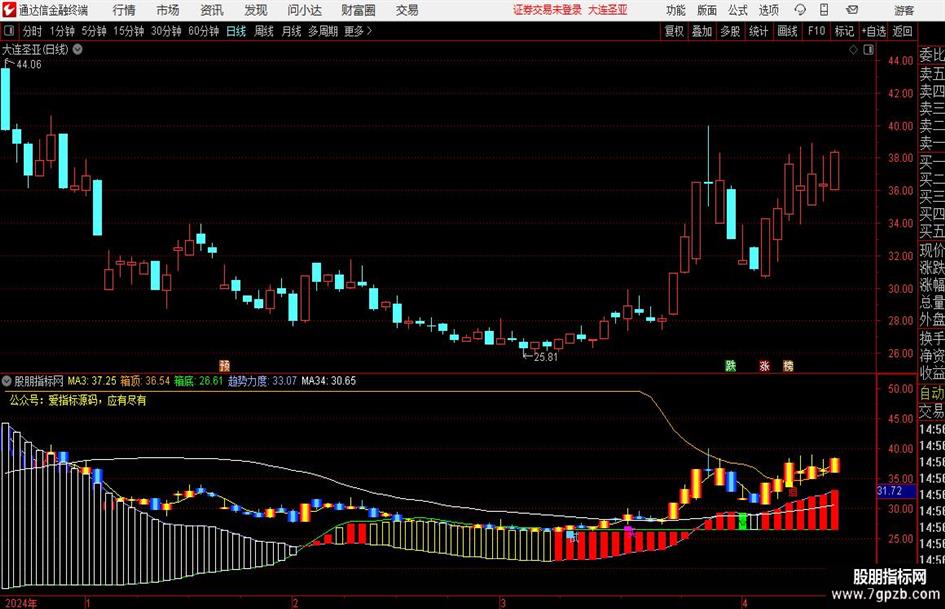Viewport: 945px width, 609px height.
Task: Click the green 跌 marker
Action: click(x=730, y=365)
